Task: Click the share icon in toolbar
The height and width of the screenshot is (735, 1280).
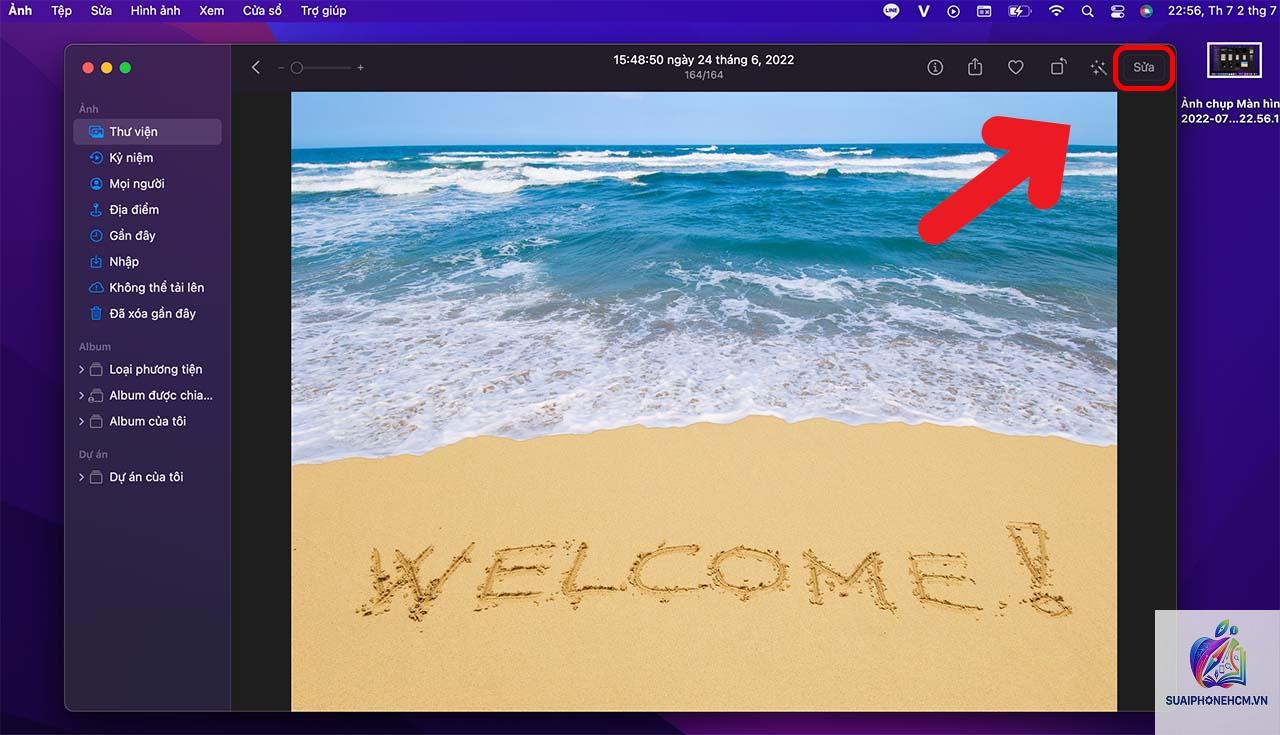Action: tap(975, 67)
